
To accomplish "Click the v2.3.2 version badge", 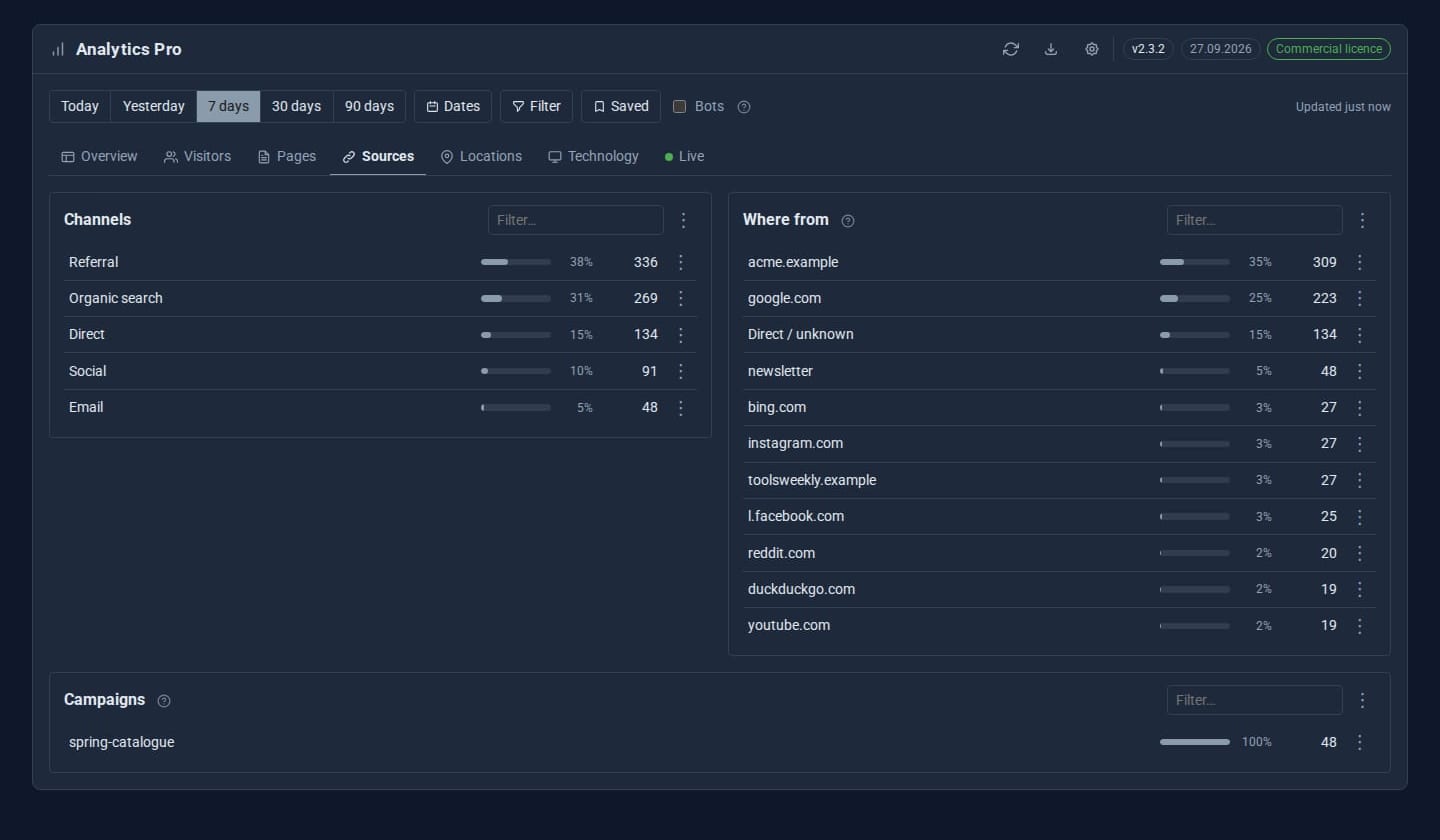I will 1148,49.
